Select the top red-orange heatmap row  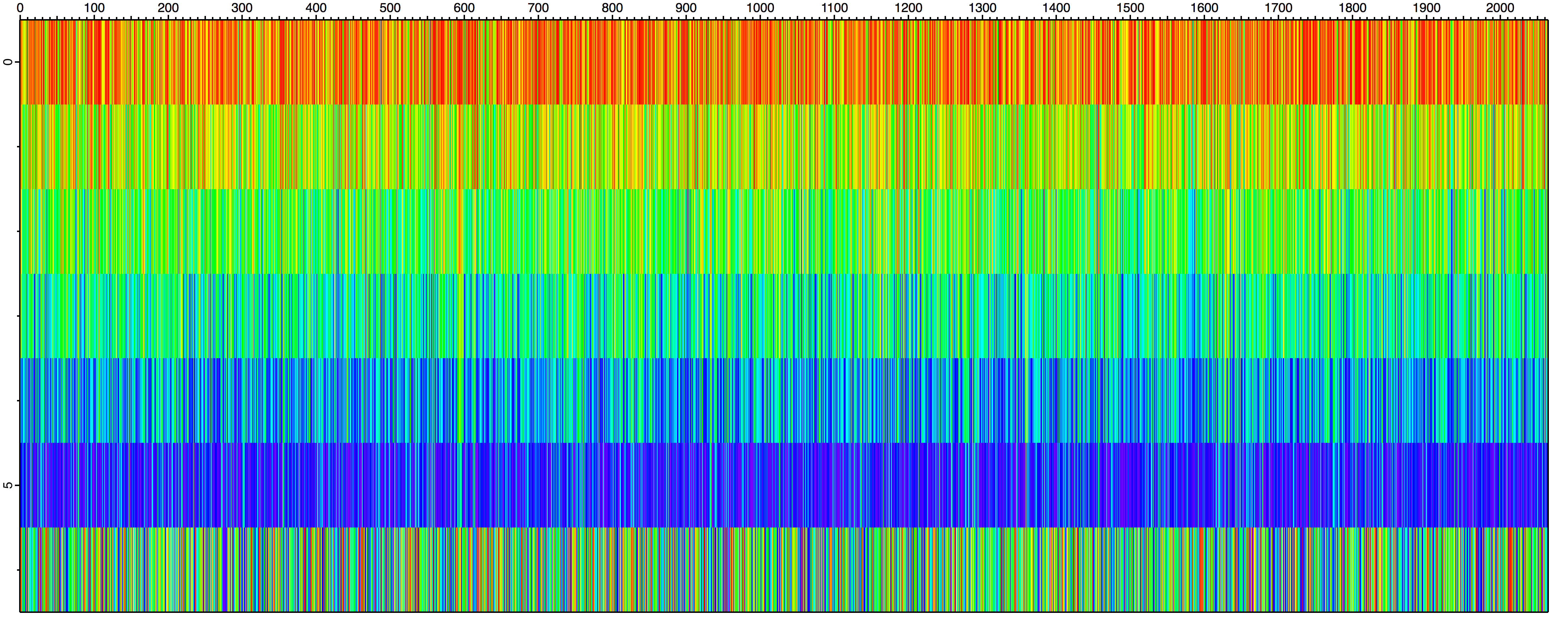tap(783, 62)
